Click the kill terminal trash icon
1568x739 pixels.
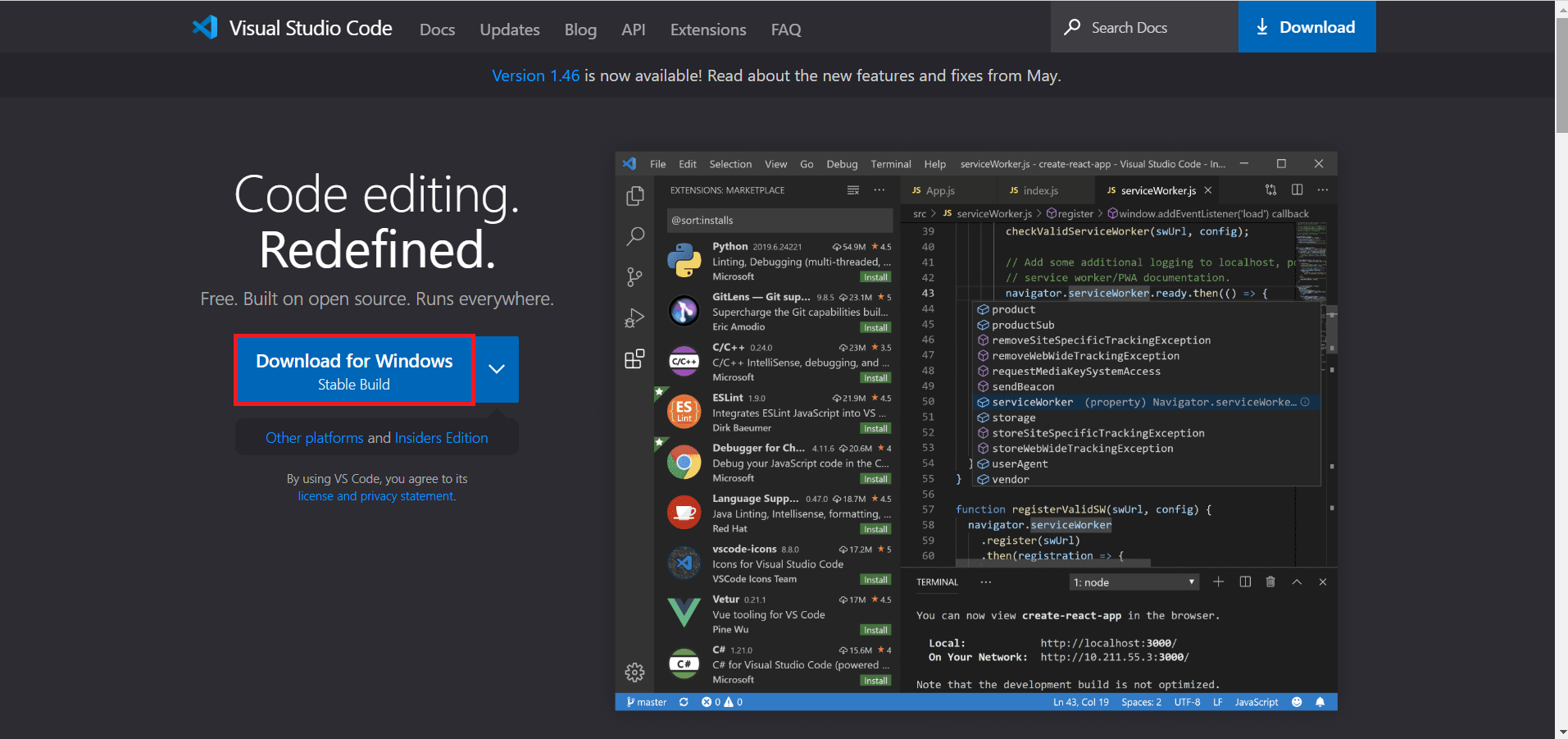[1270, 582]
